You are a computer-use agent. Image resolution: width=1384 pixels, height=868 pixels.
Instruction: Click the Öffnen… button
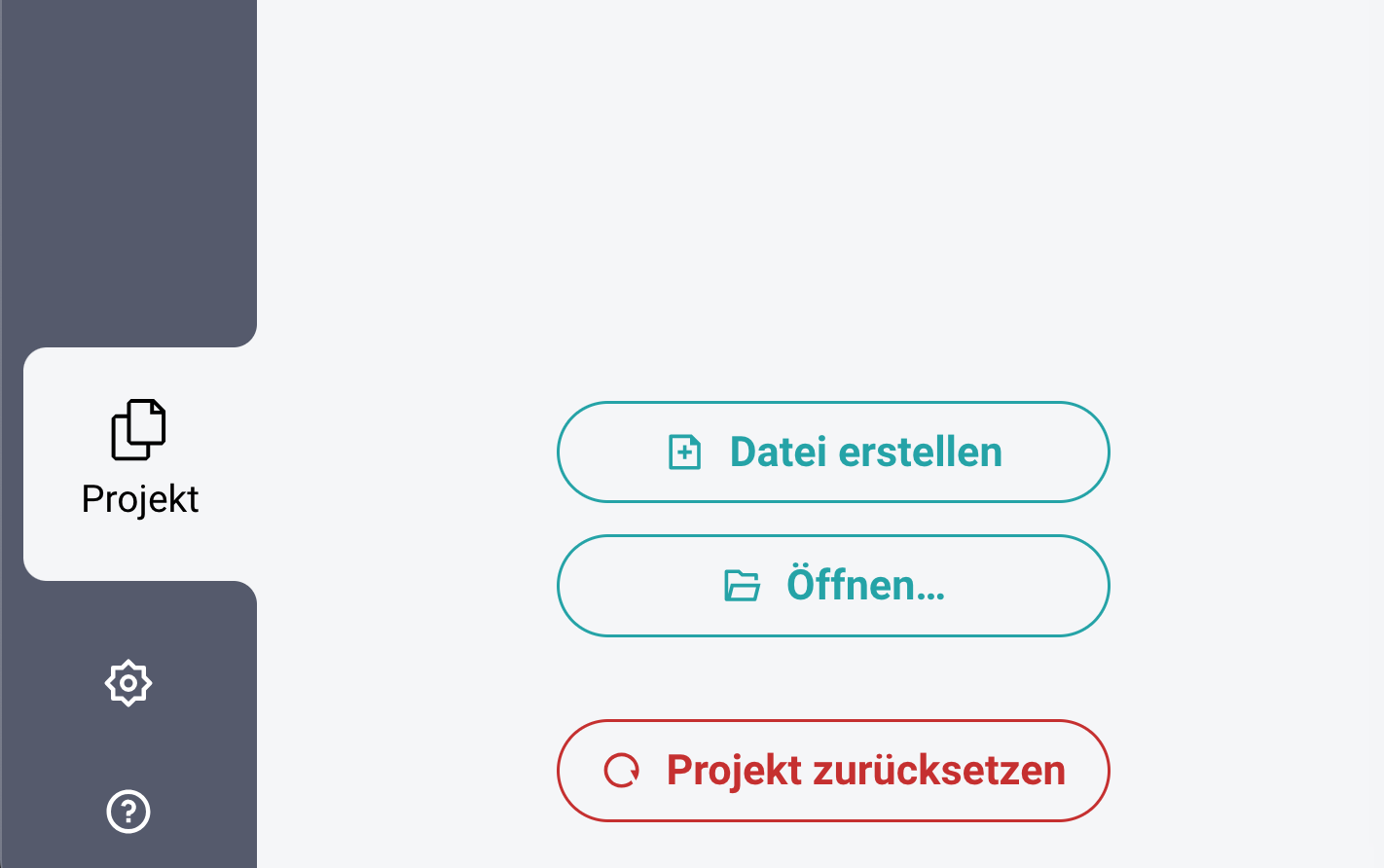pos(833,586)
